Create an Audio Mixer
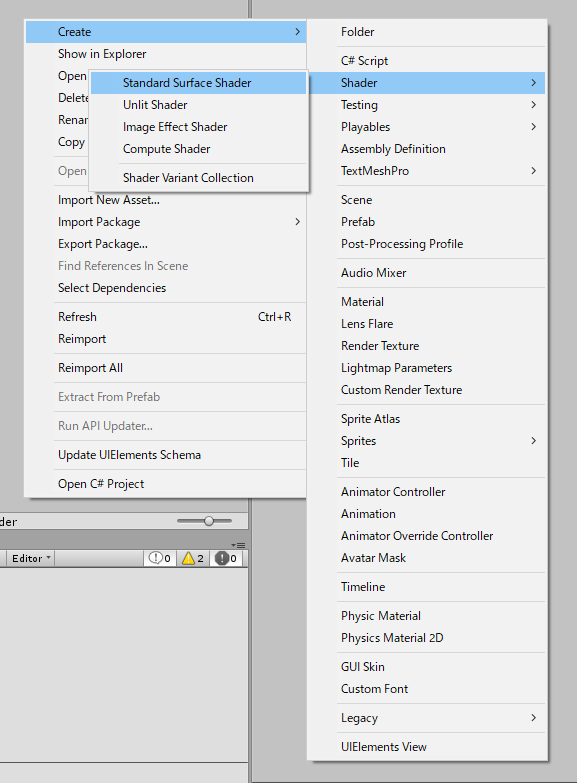The height and width of the screenshot is (783, 577). [x=427, y=273]
